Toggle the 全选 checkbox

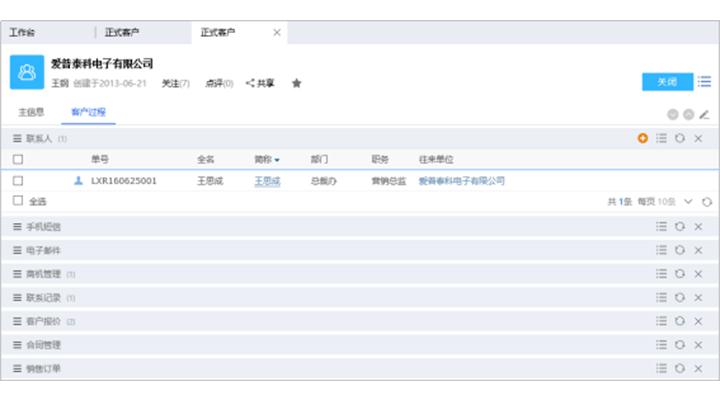coord(18,201)
